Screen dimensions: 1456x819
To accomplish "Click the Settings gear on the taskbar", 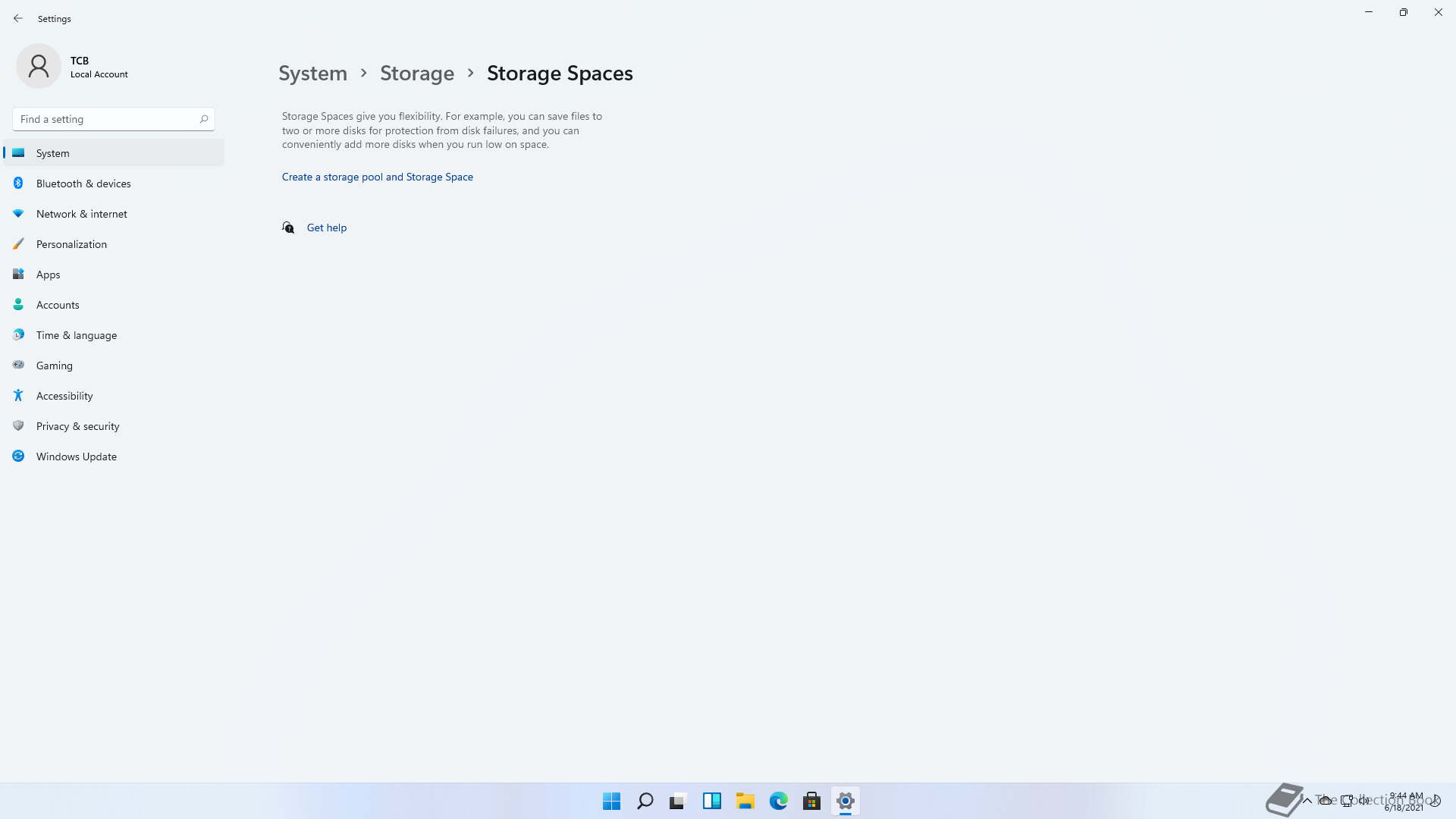I will (846, 801).
